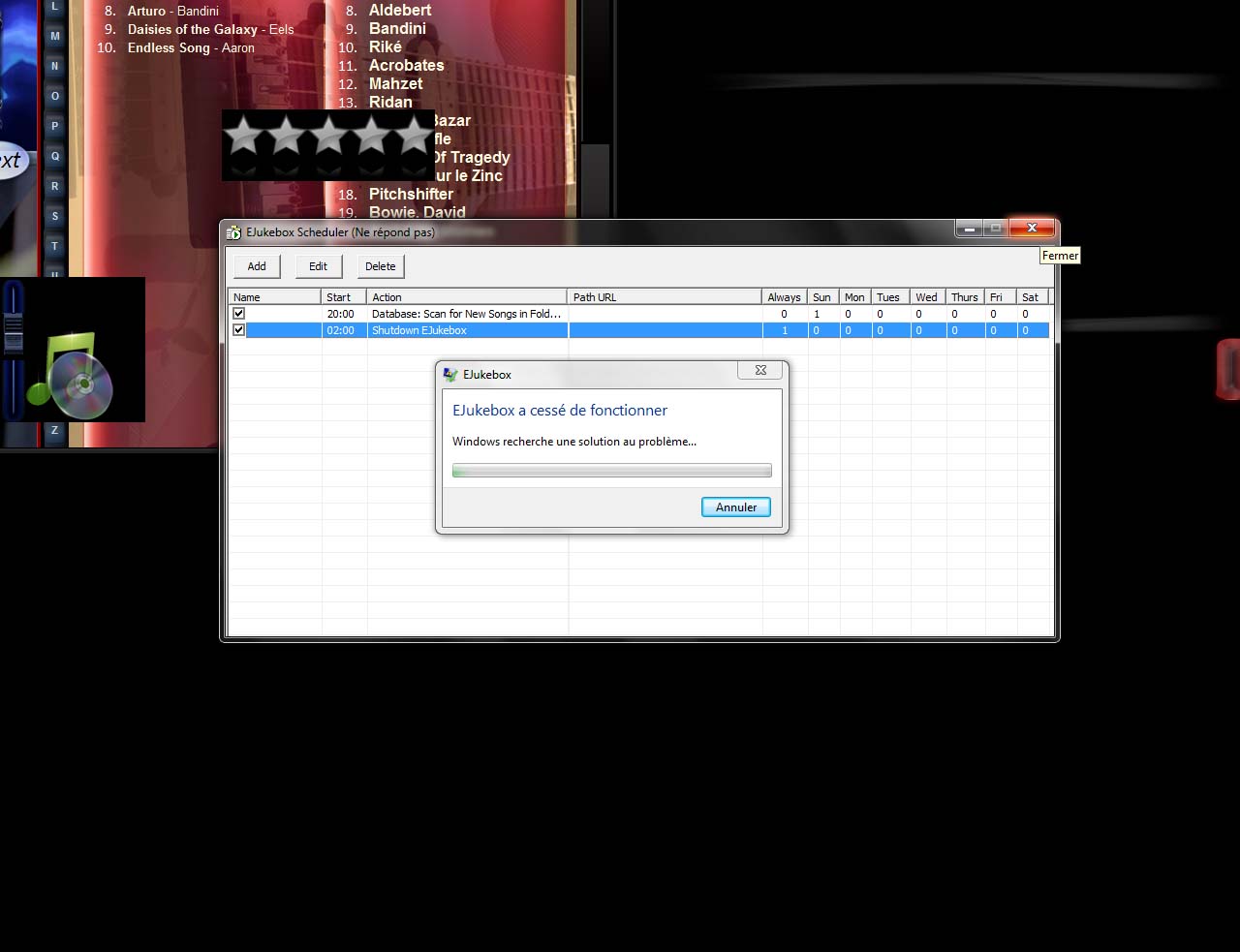Screen dimensions: 1240x952
Task: Click the Wed column header
Action: point(928,297)
